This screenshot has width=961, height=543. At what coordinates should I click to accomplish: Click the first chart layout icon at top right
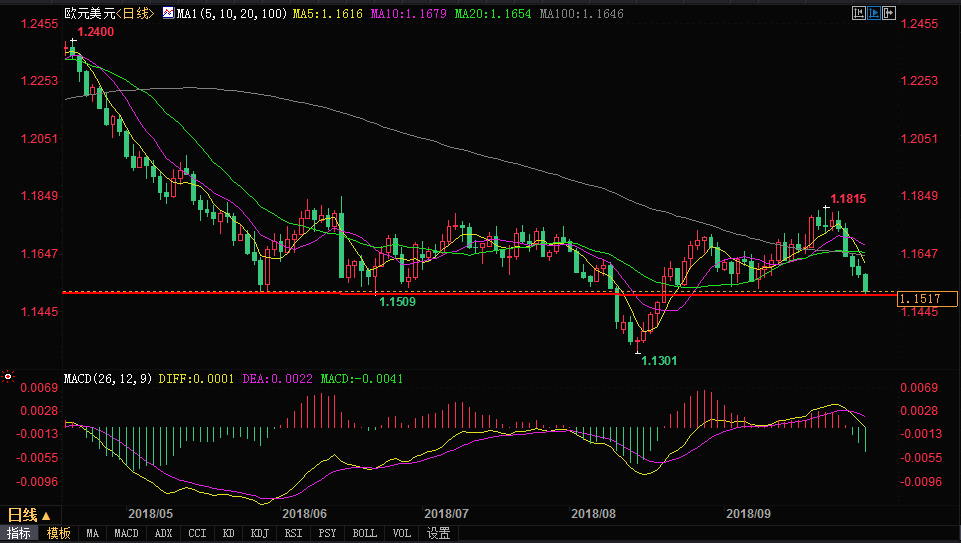tap(859, 14)
